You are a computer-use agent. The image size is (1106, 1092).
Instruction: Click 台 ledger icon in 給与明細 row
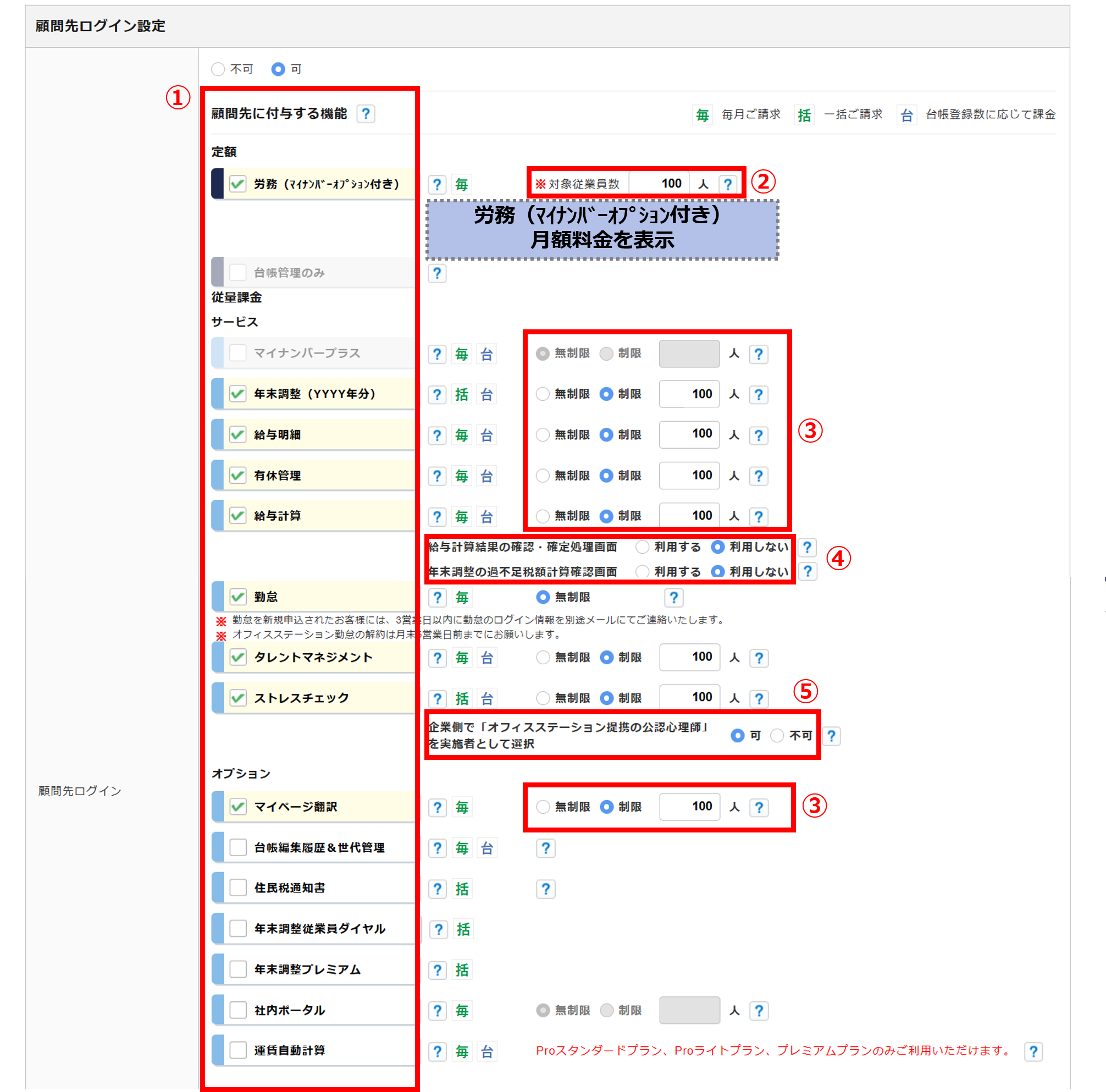pyautogui.click(x=486, y=435)
